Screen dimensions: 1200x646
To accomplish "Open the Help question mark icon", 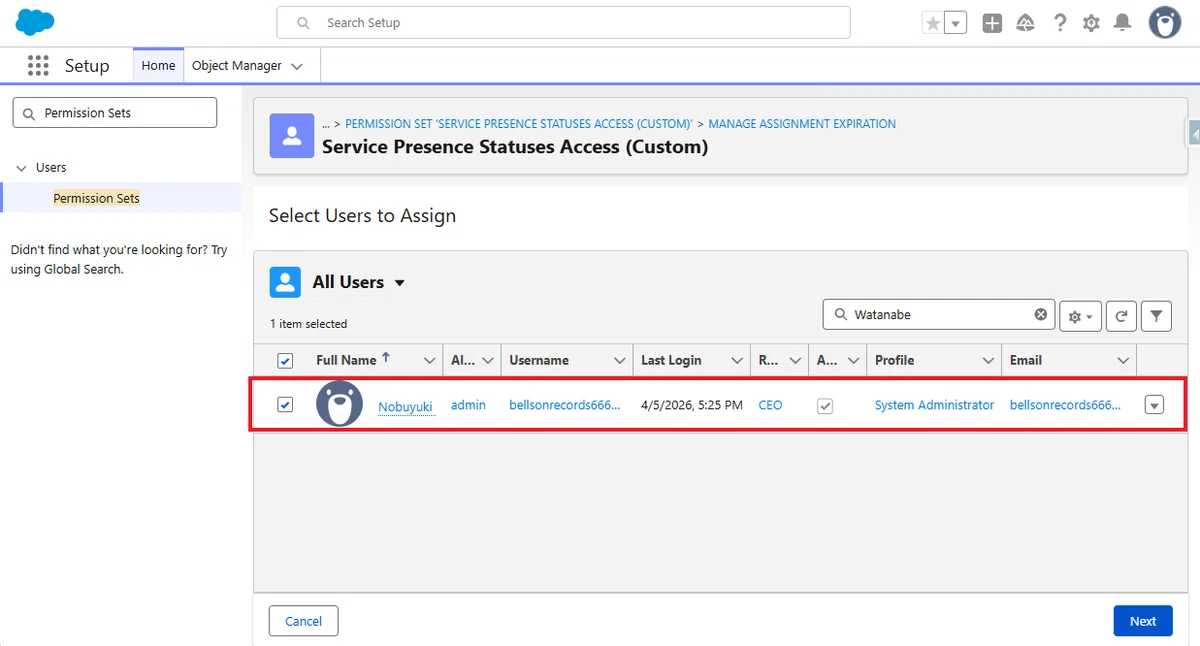I will 1060,23.
